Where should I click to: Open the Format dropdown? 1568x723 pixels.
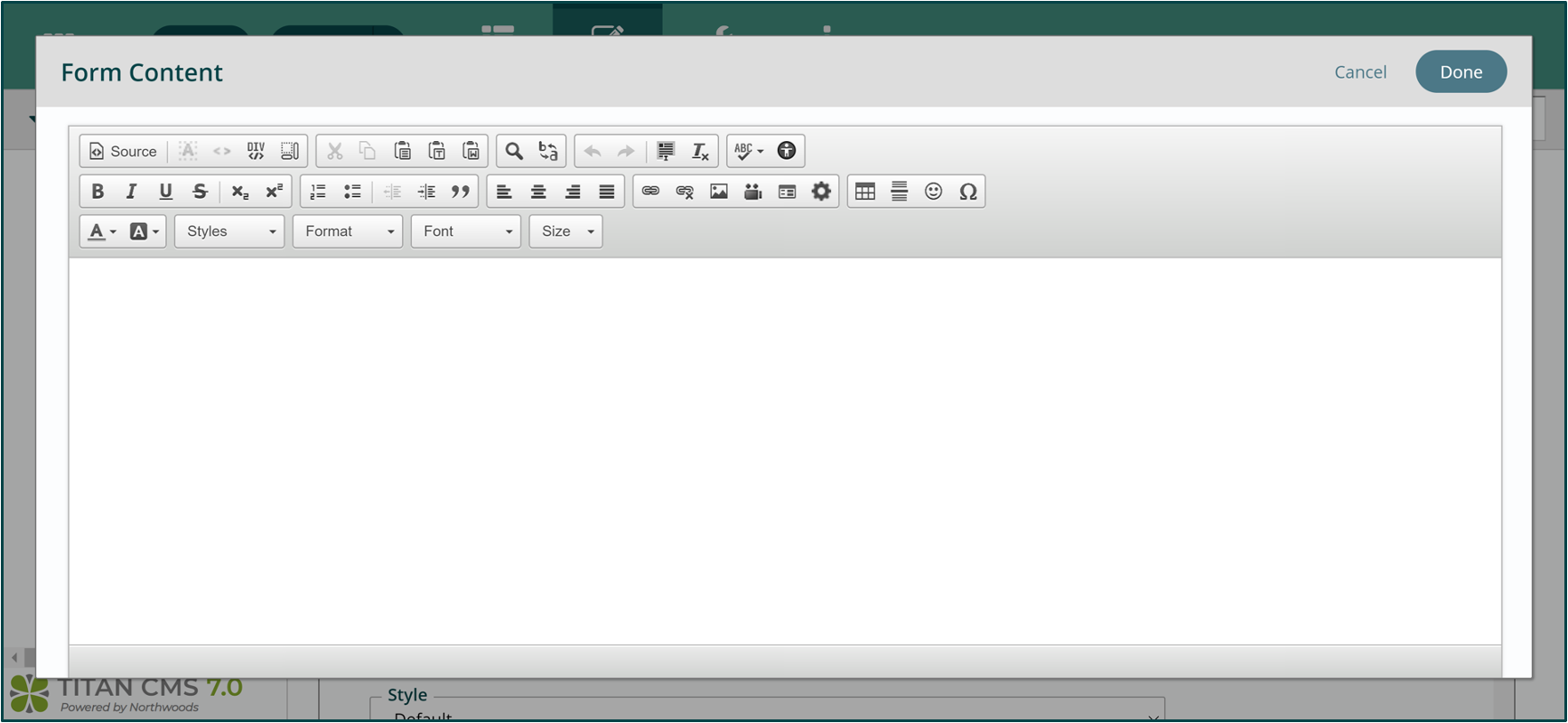tap(348, 231)
